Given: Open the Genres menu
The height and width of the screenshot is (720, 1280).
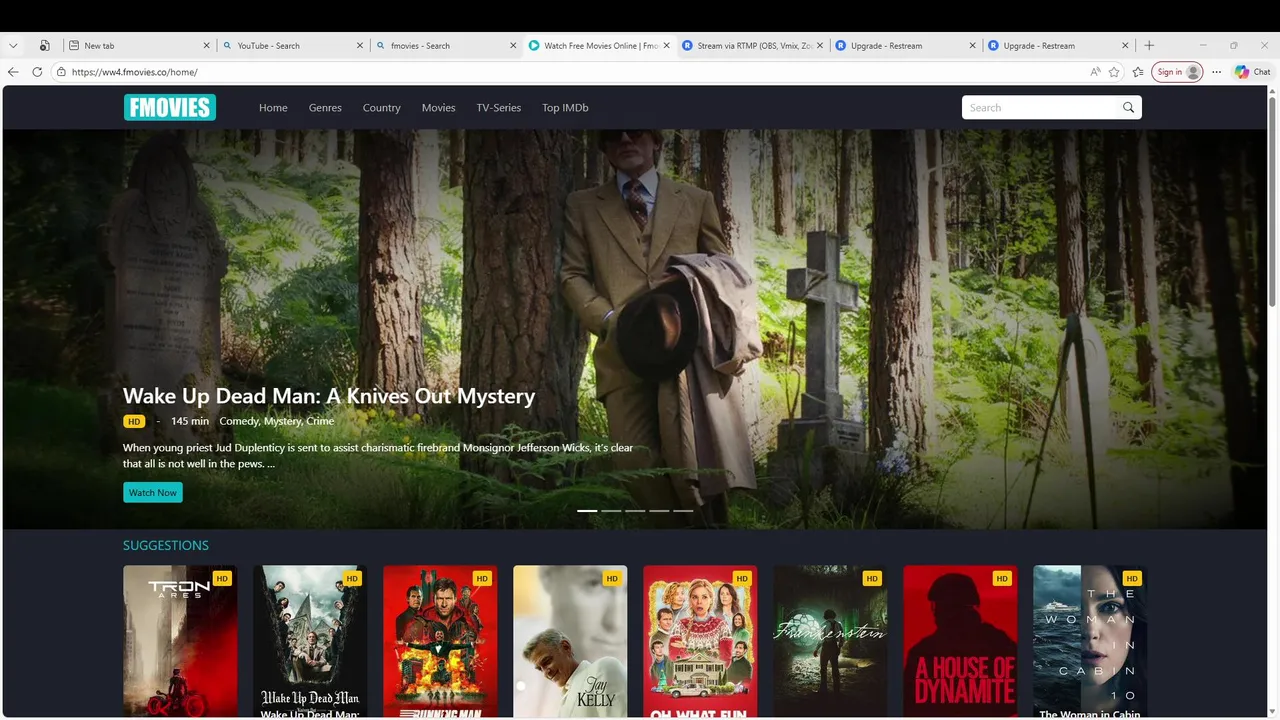Looking at the screenshot, I should click(325, 107).
